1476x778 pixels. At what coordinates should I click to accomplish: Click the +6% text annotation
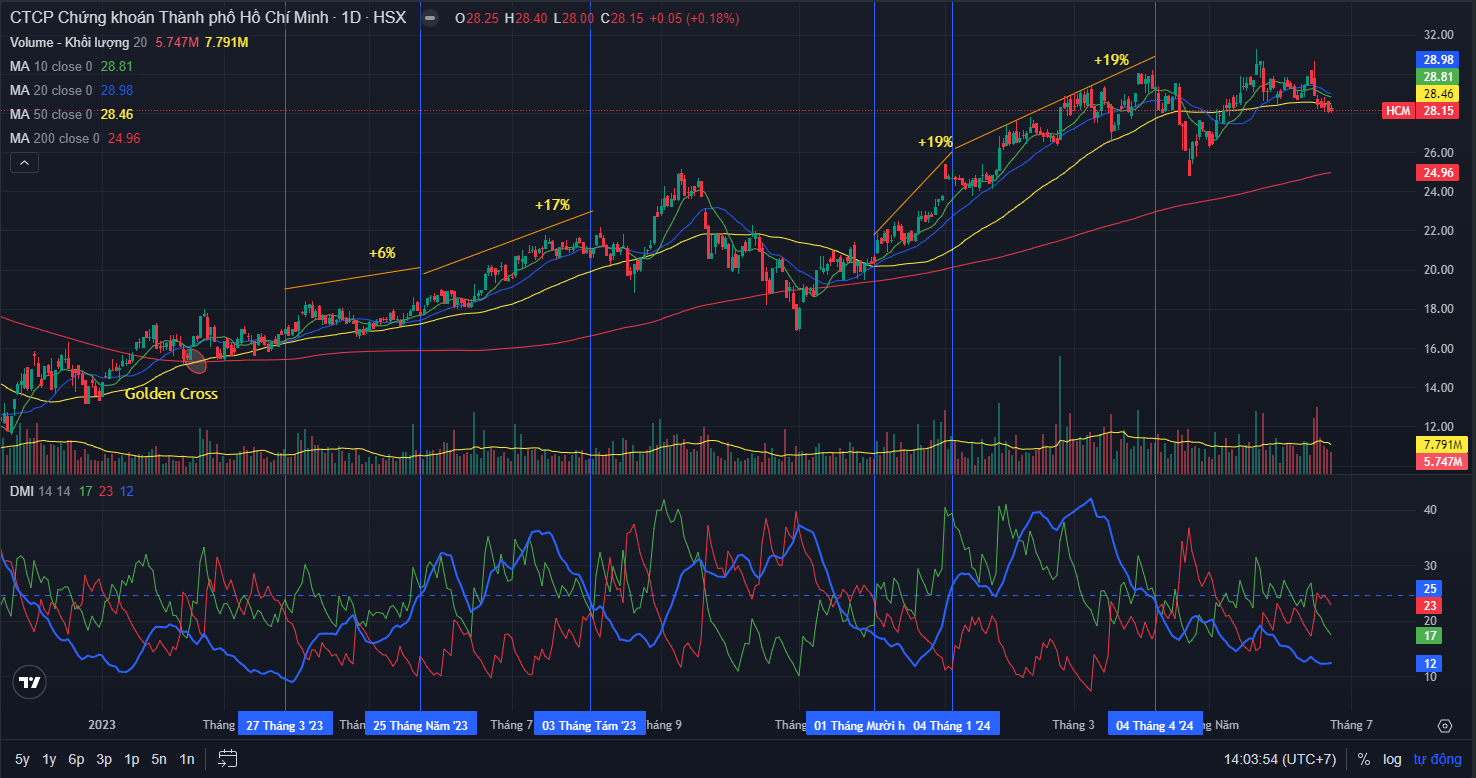tap(382, 253)
